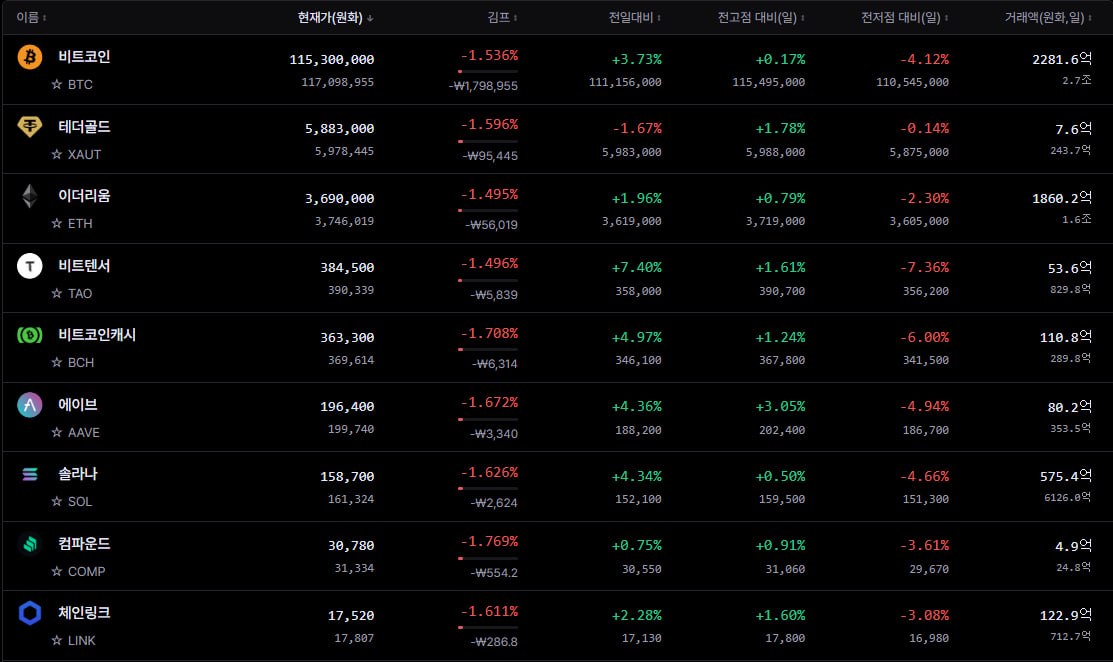Click the +4.97% daily change value
The width and height of the screenshot is (1113, 662).
point(636,337)
